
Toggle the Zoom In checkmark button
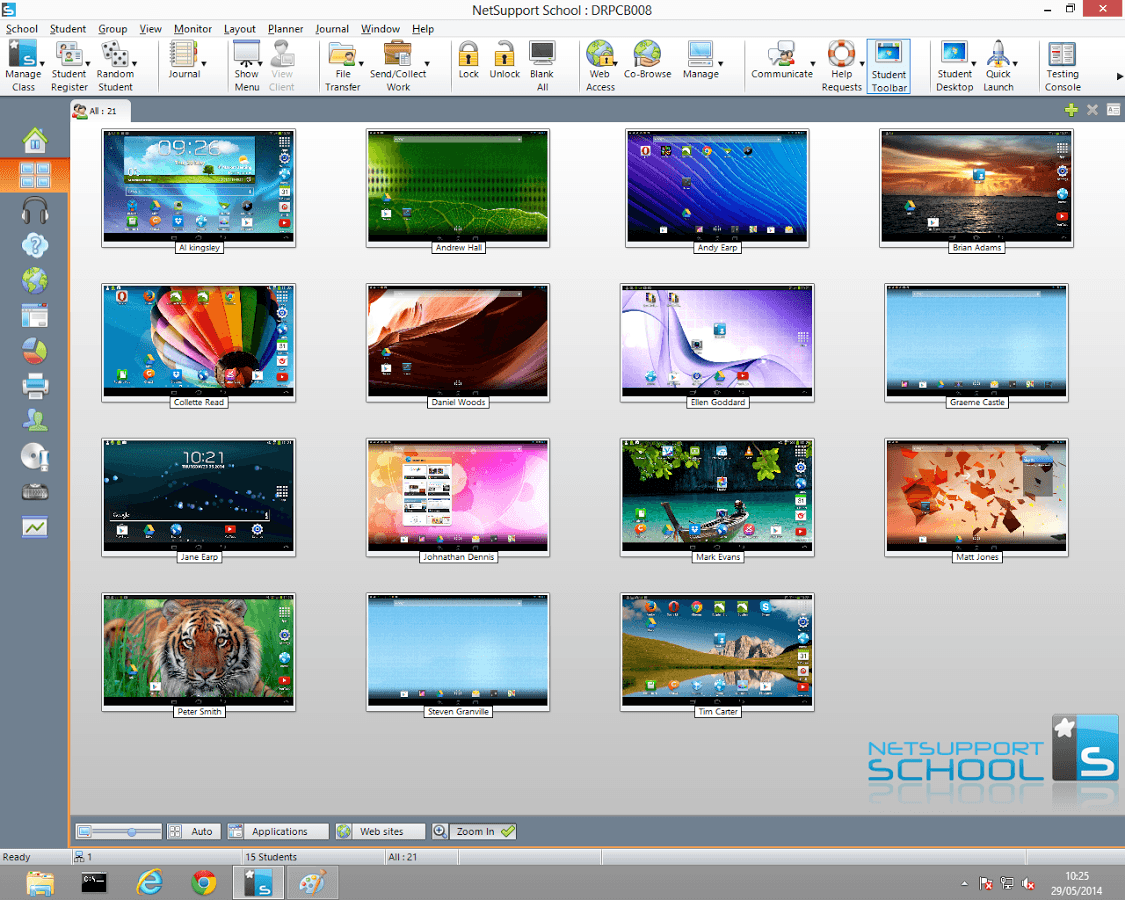(485, 831)
